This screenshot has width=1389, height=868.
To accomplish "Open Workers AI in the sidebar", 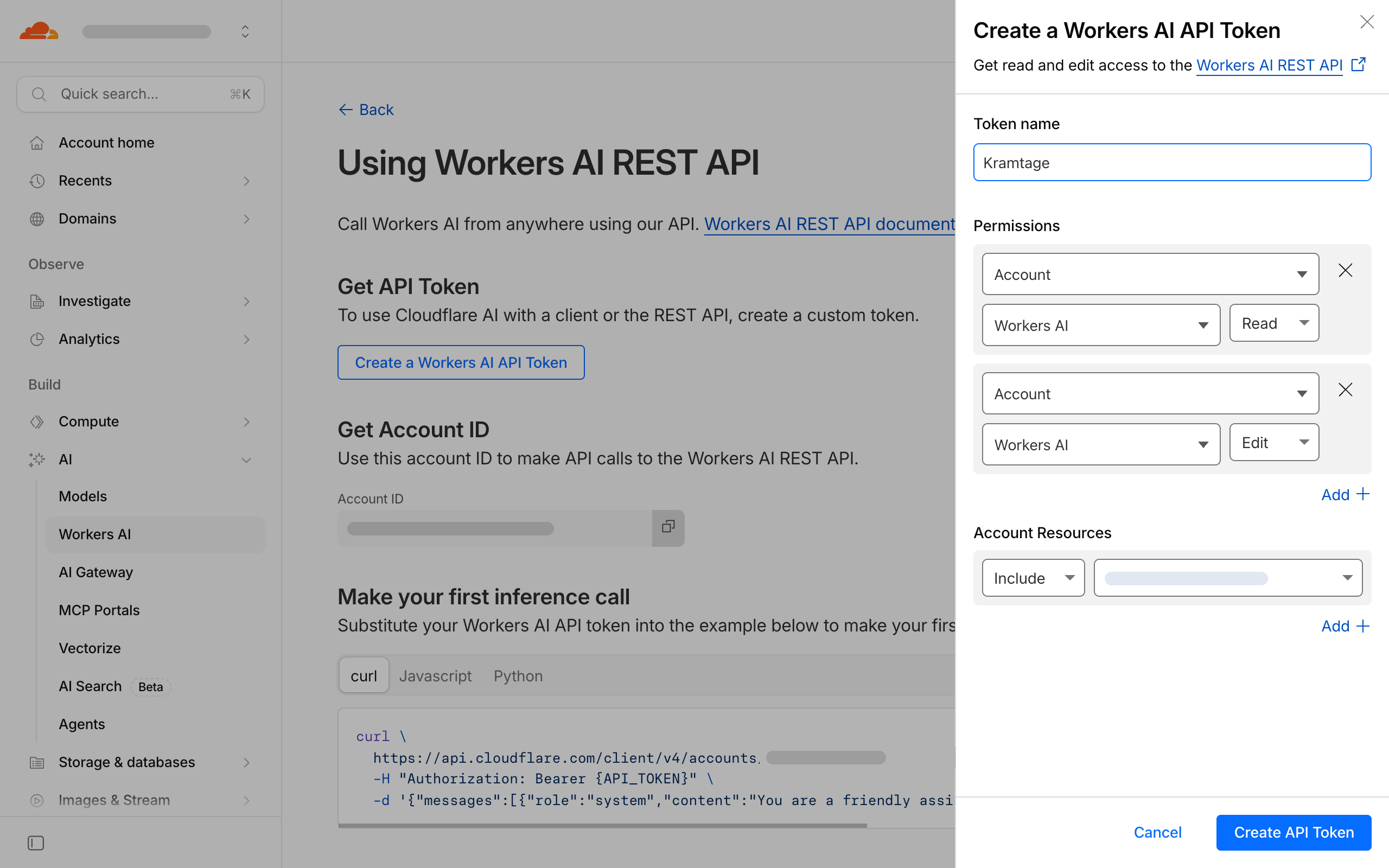I will tap(155, 534).
